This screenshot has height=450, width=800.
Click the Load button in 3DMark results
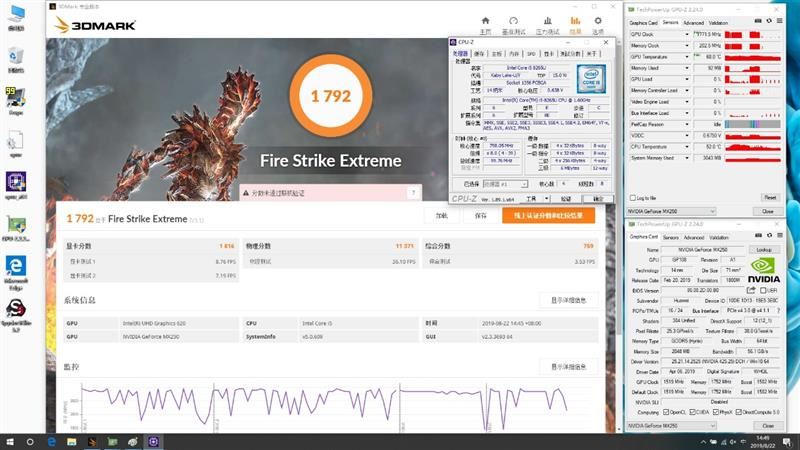(x=442, y=216)
